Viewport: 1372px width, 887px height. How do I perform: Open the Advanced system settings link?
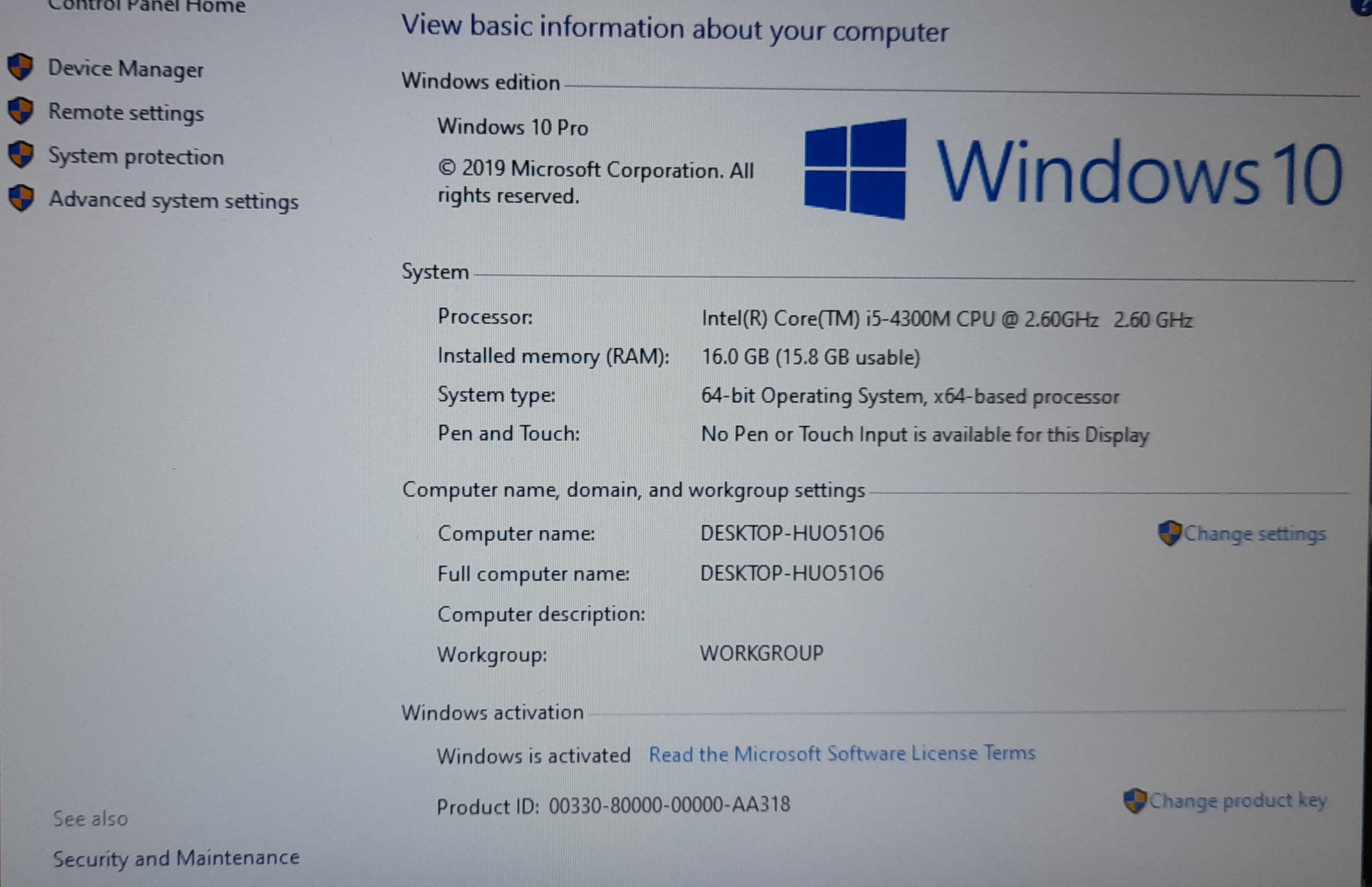(174, 201)
